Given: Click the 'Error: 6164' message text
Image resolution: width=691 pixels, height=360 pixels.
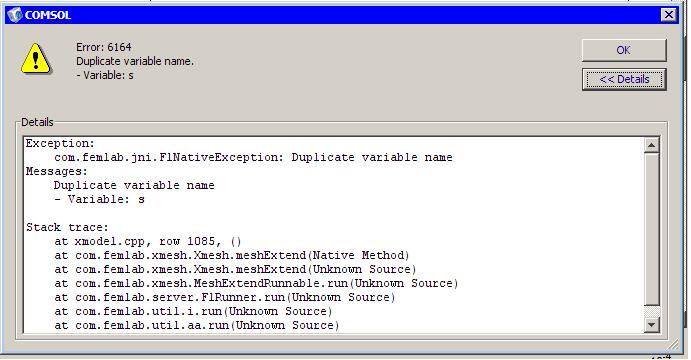Looking at the screenshot, I should pyautogui.click(x=104, y=47).
